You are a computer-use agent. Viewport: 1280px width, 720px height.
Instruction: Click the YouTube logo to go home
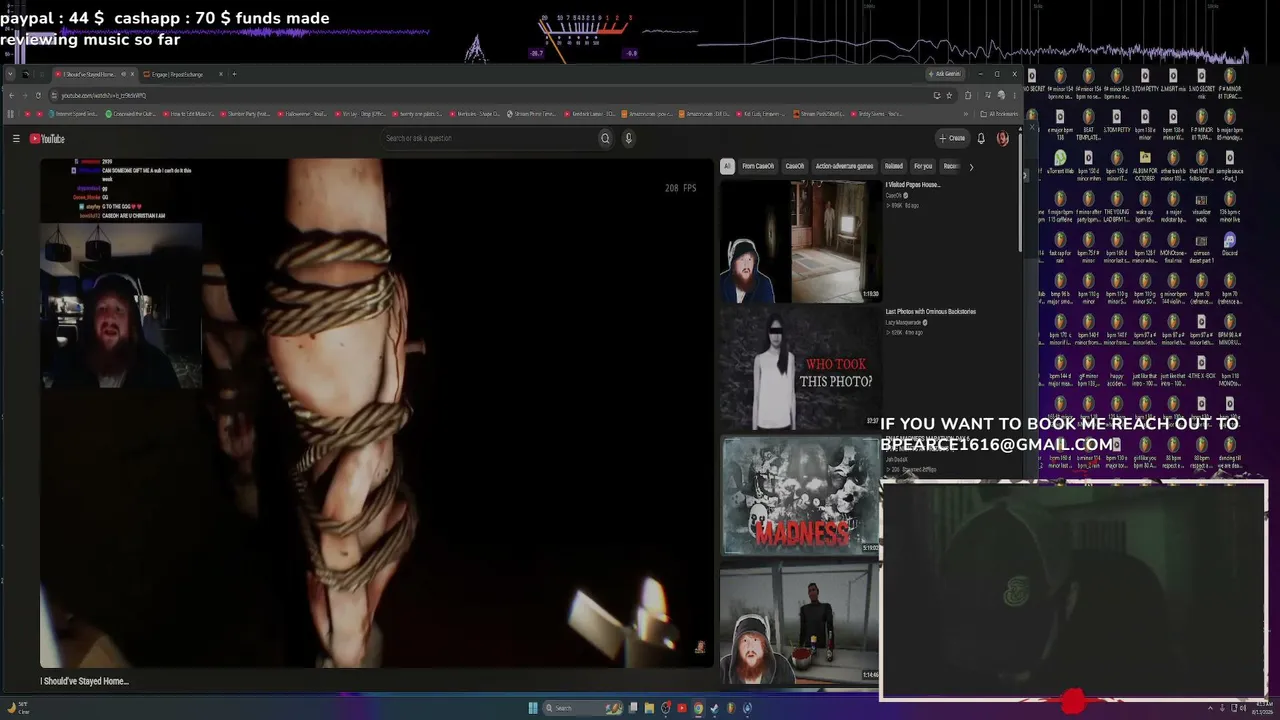coord(47,138)
